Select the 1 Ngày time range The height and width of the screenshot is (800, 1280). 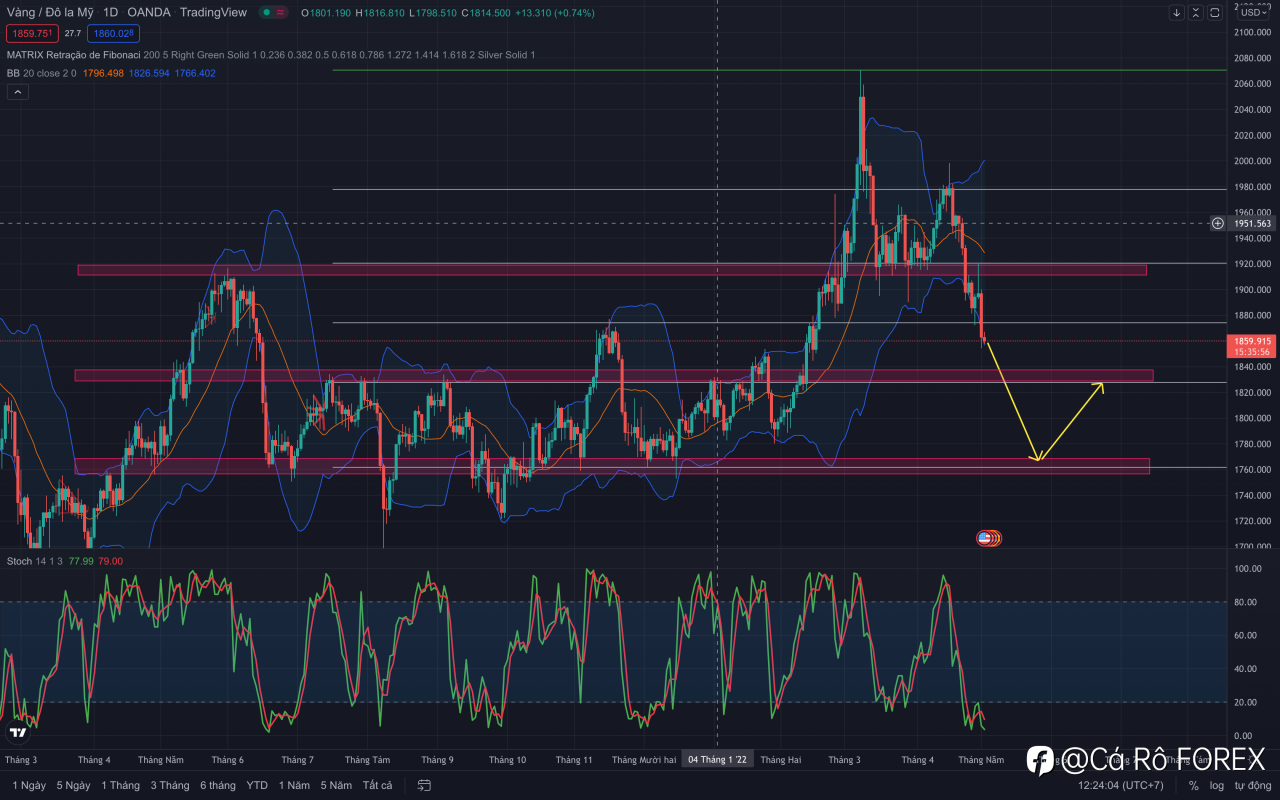coord(29,786)
